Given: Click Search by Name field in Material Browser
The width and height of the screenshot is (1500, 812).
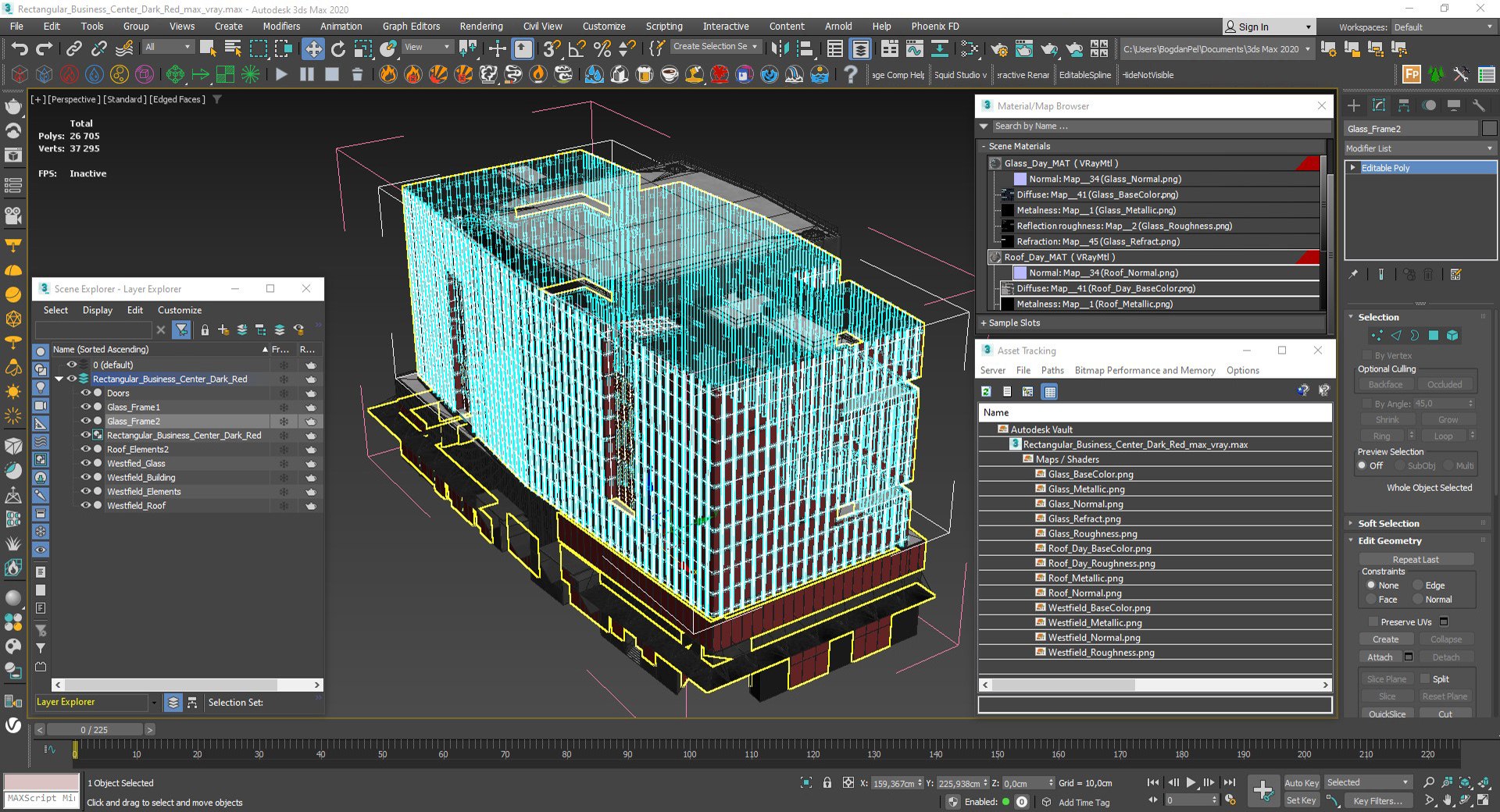Looking at the screenshot, I should point(1160,126).
